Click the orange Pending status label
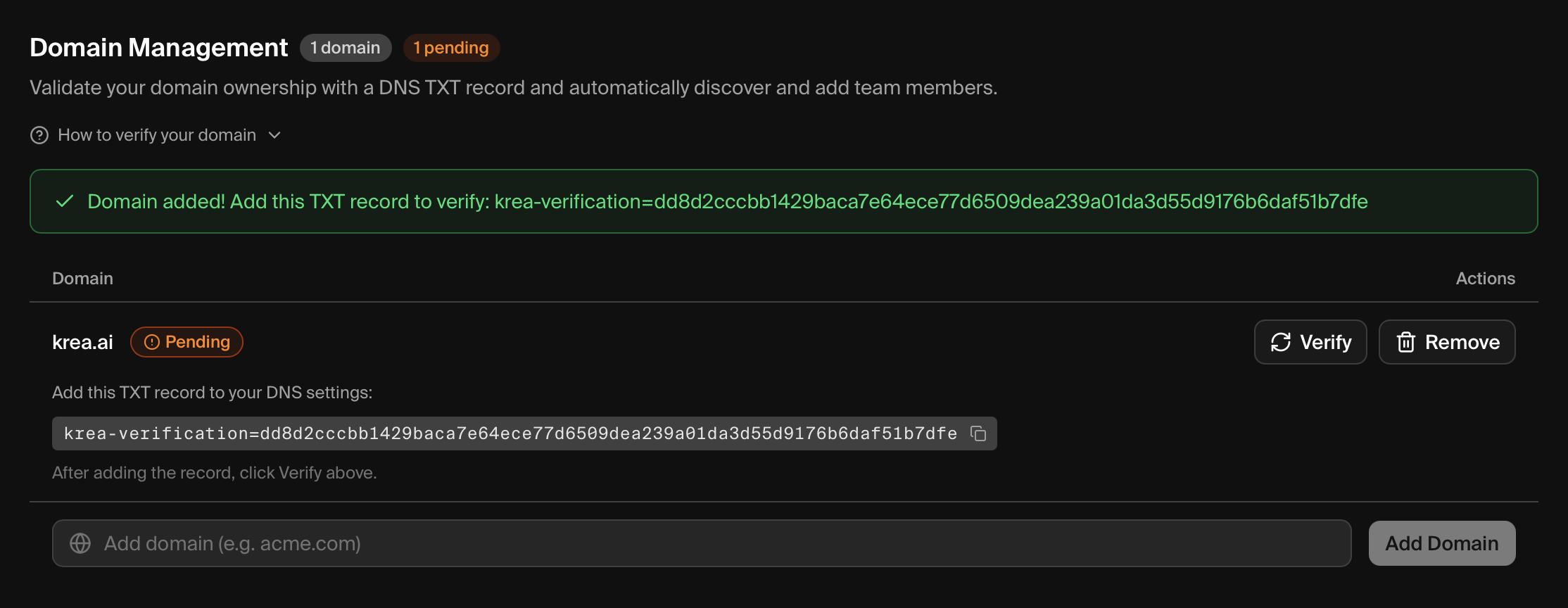Screen dimensions: 1568x608 [197, 342]
